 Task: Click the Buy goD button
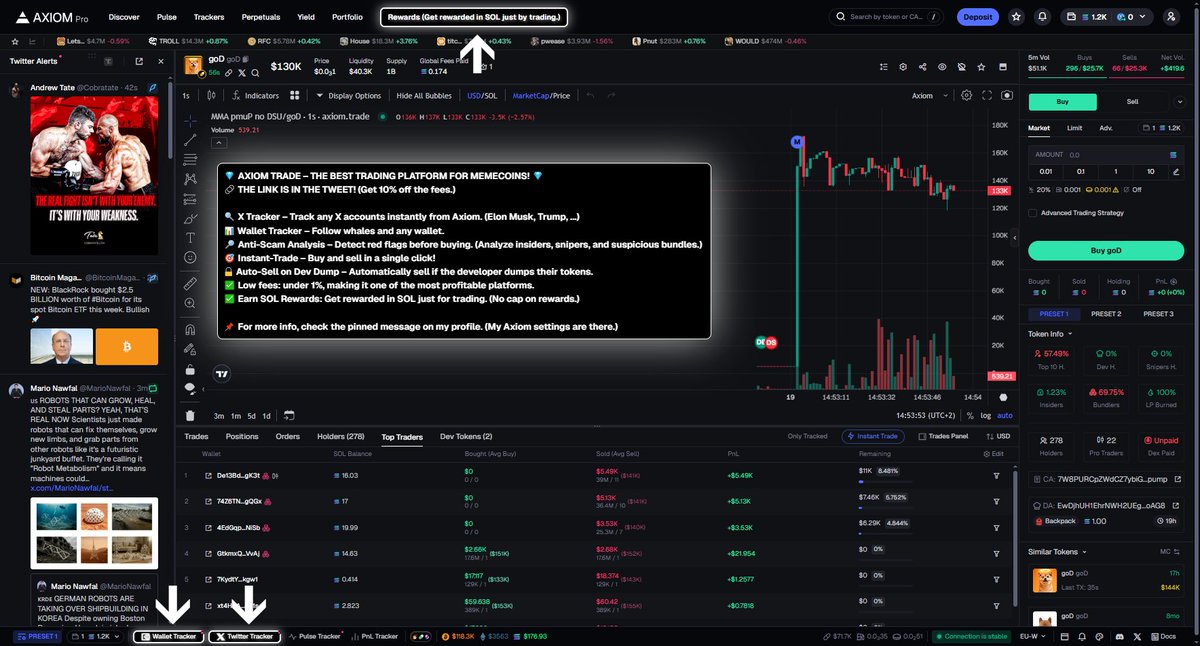tap(1106, 251)
